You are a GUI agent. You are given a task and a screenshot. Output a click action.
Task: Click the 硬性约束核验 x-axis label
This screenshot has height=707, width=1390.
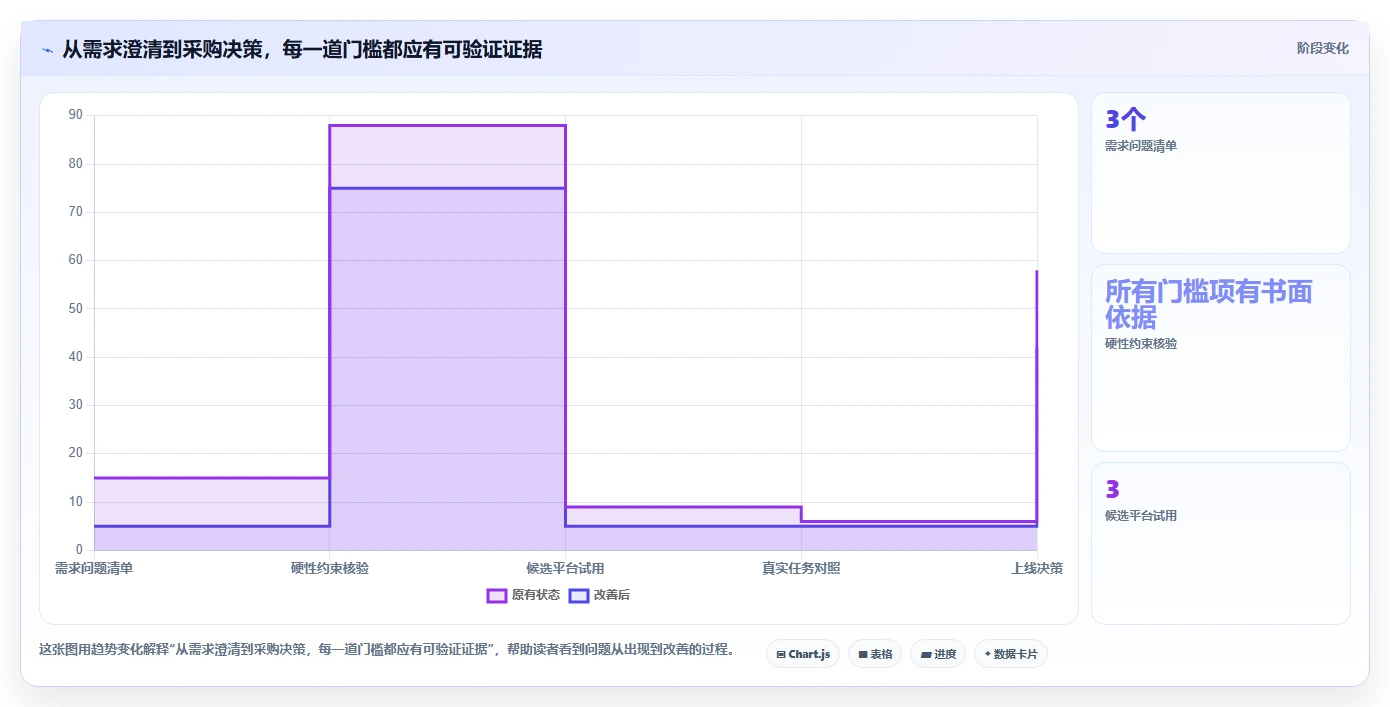330,568
